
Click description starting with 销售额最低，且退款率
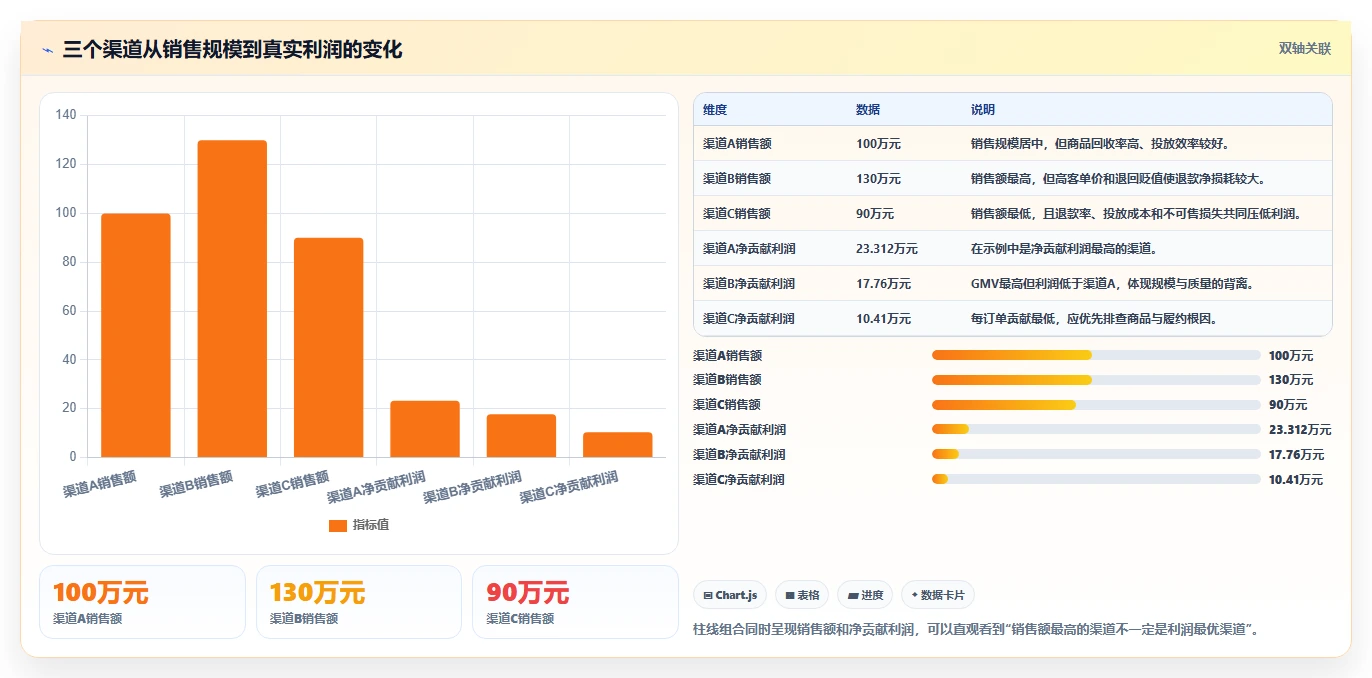tap(1137, 214)
